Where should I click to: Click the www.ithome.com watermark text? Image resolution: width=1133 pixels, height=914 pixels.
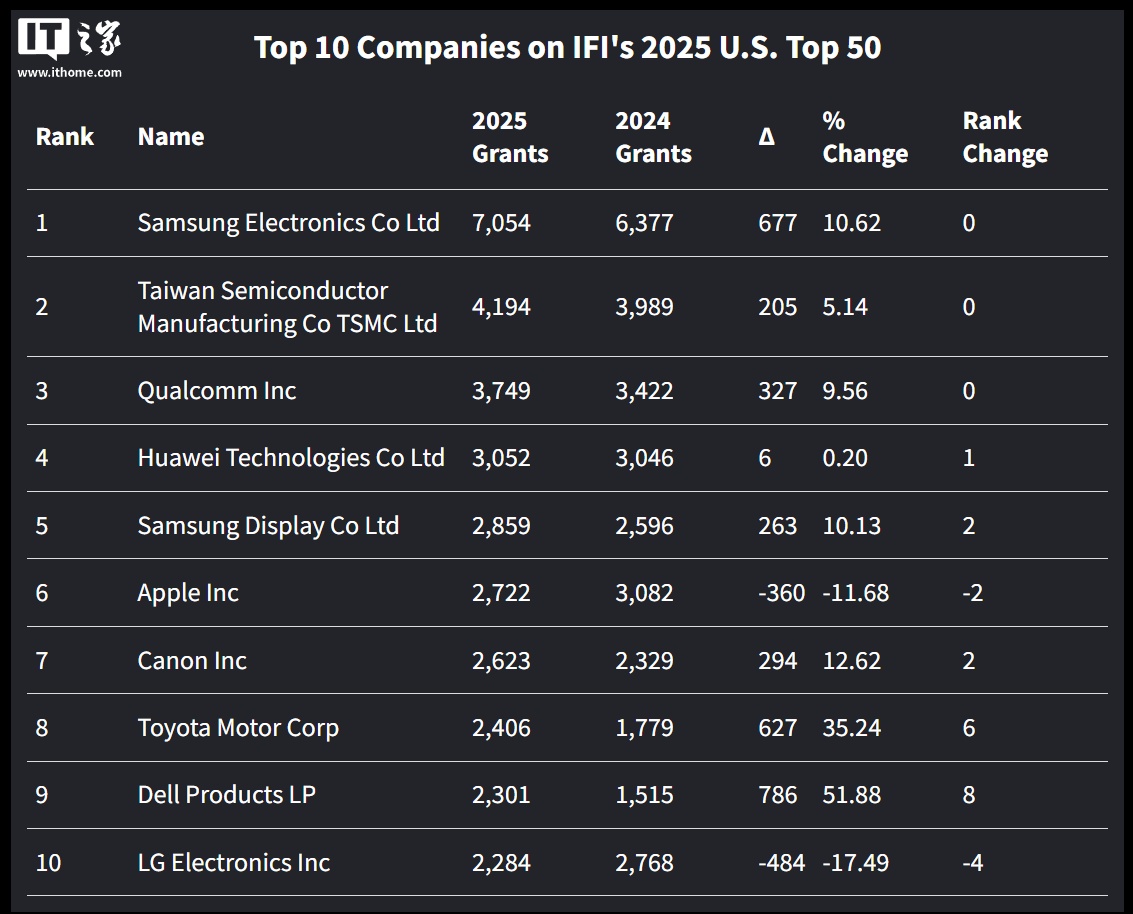[x=69, y=72]
